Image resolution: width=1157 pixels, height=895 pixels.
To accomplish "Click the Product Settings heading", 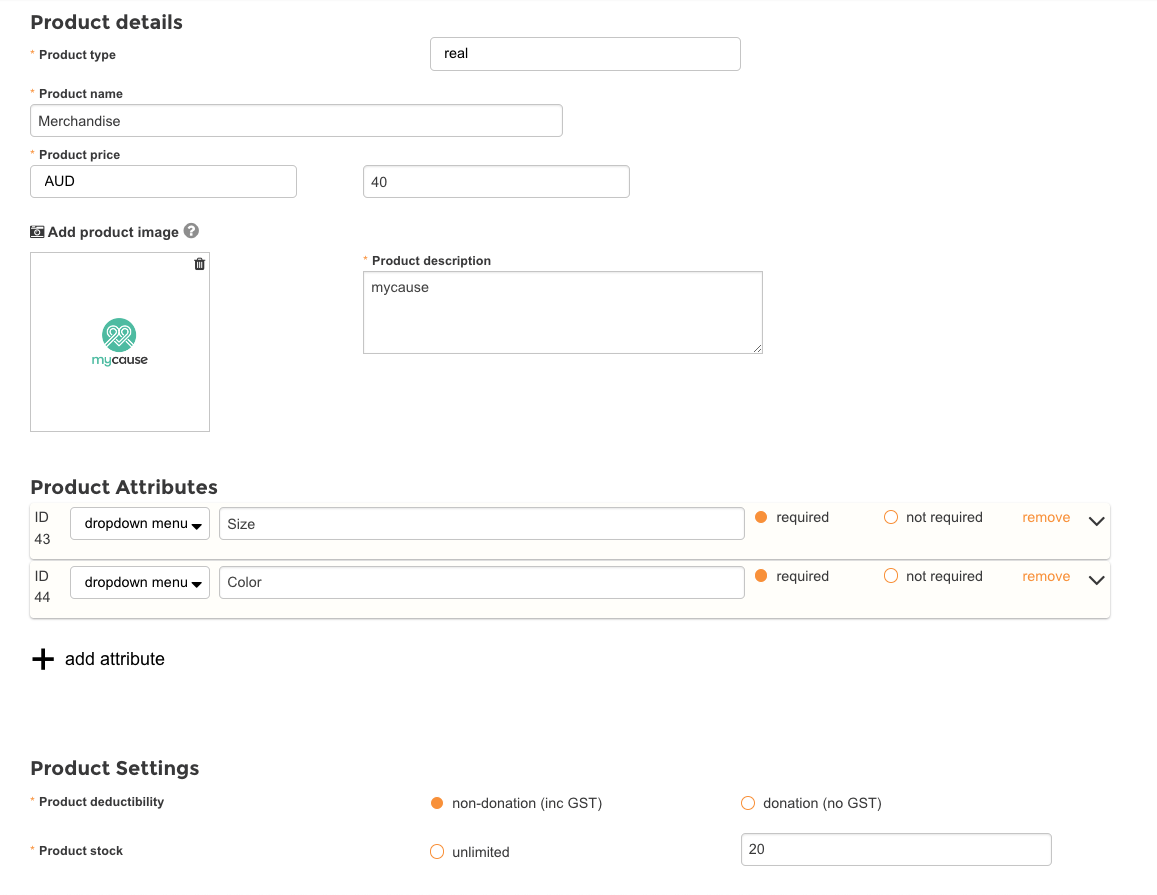I will point(114,768).
